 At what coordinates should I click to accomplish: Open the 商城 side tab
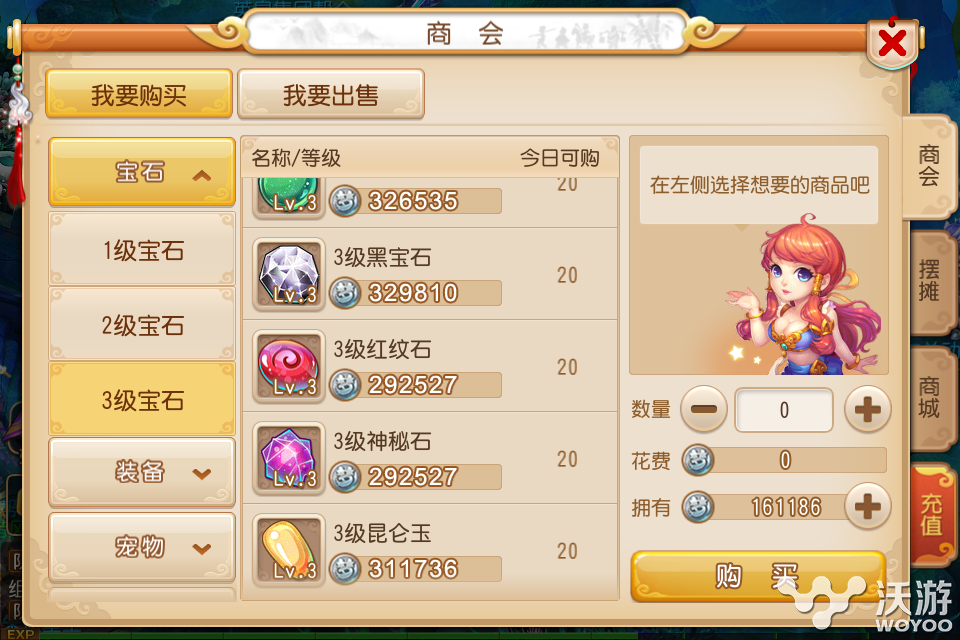pos(931,398)
